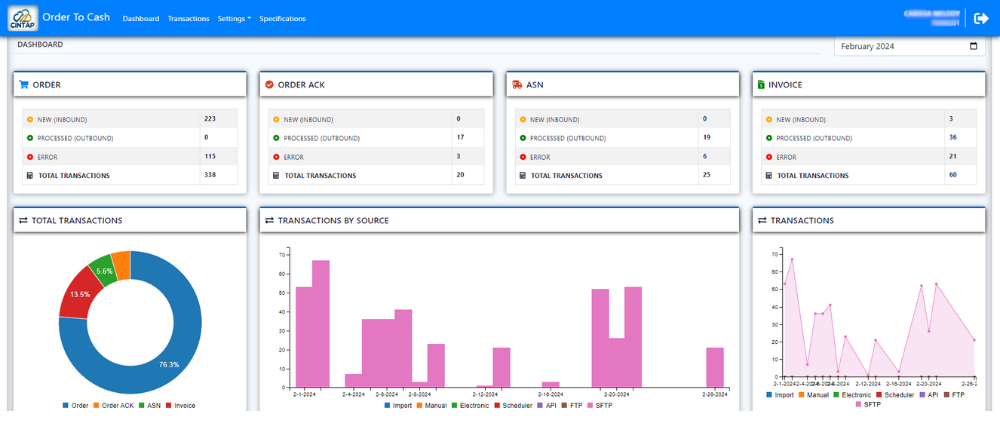Click the green PROCESSED icon in ORDER ACK card
Screen dimensions: 1000x428
click(x=276, y=138)
